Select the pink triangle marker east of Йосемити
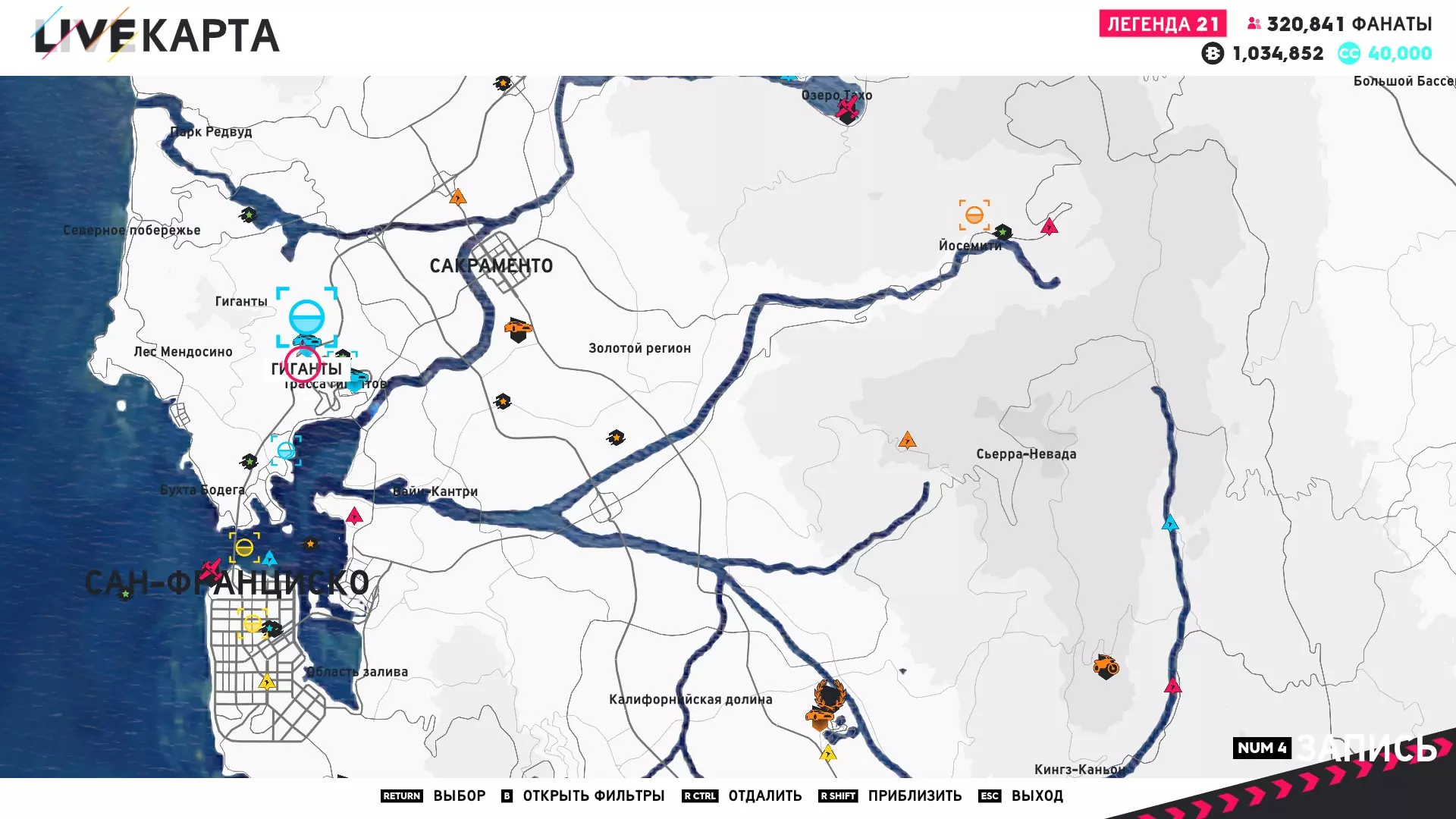 click(x=1049, y=227)
